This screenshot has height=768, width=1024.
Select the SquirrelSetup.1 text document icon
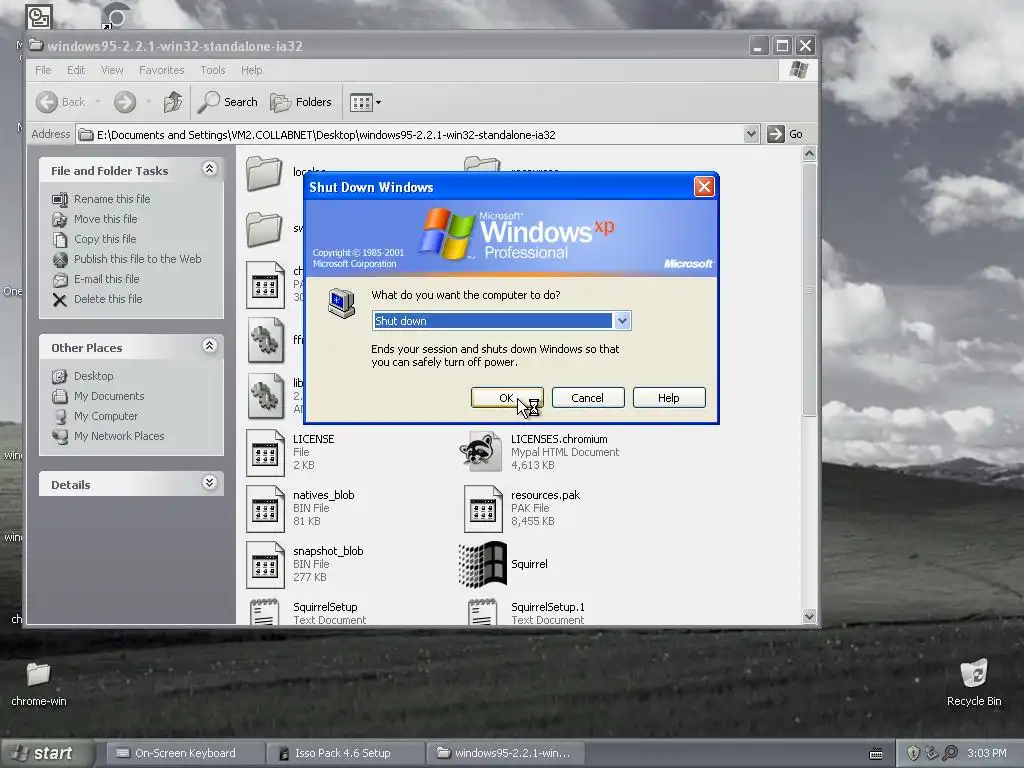point(483,612)
